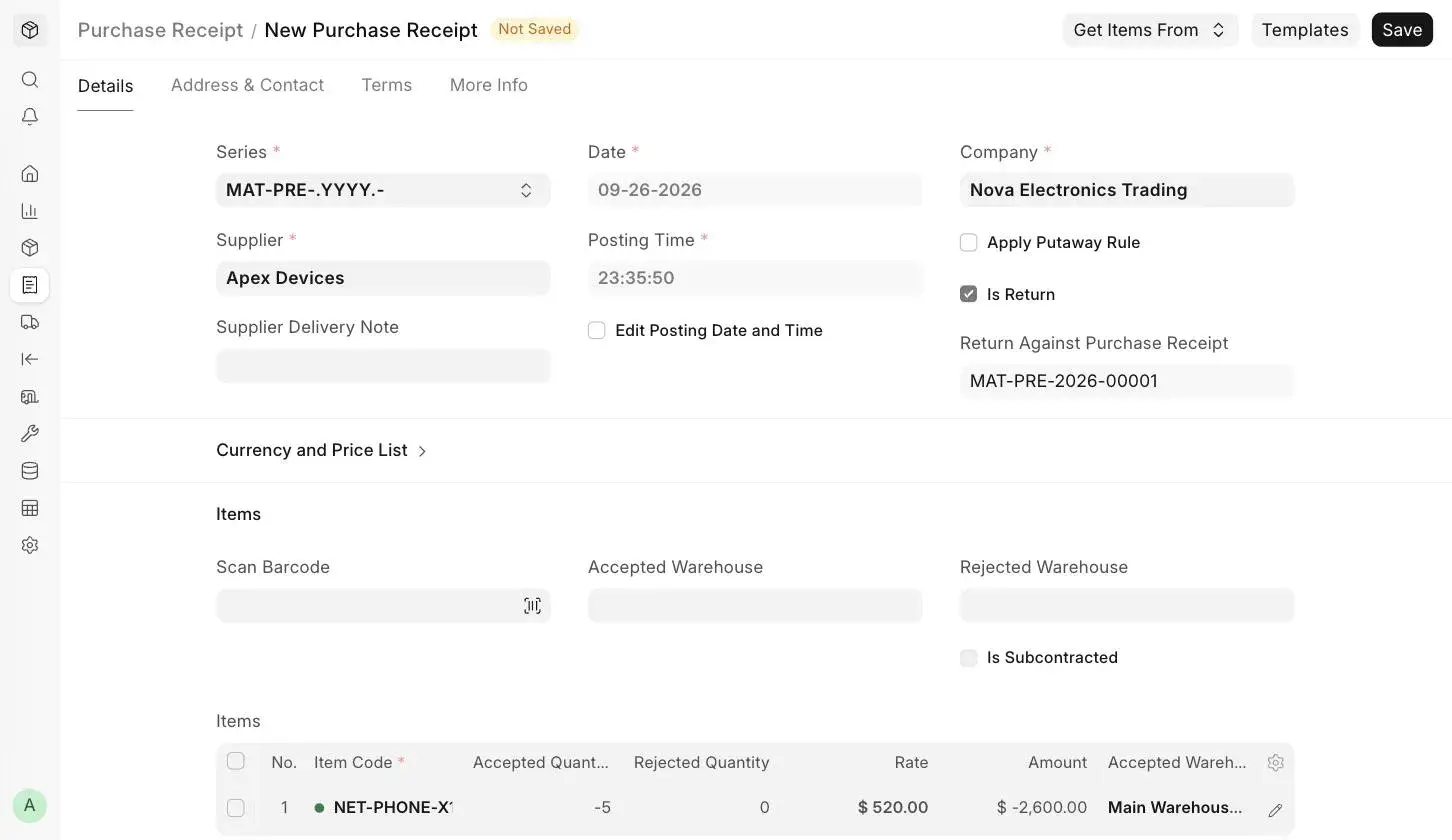
Task: Open the delivery truck sidebar icon
Action: click(x=30, y=322)
